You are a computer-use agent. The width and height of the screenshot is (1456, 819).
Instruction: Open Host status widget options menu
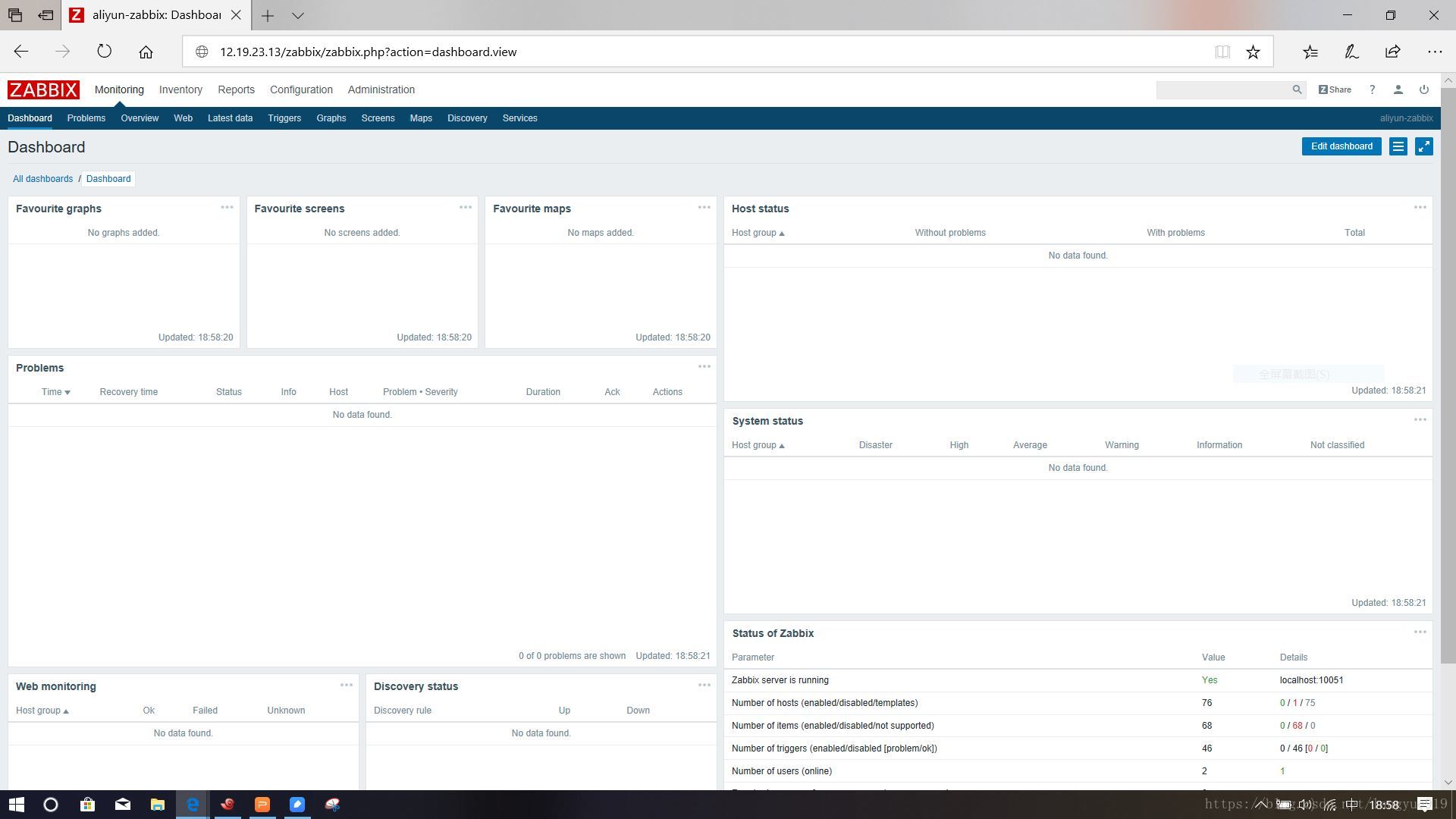point(1420,207)
